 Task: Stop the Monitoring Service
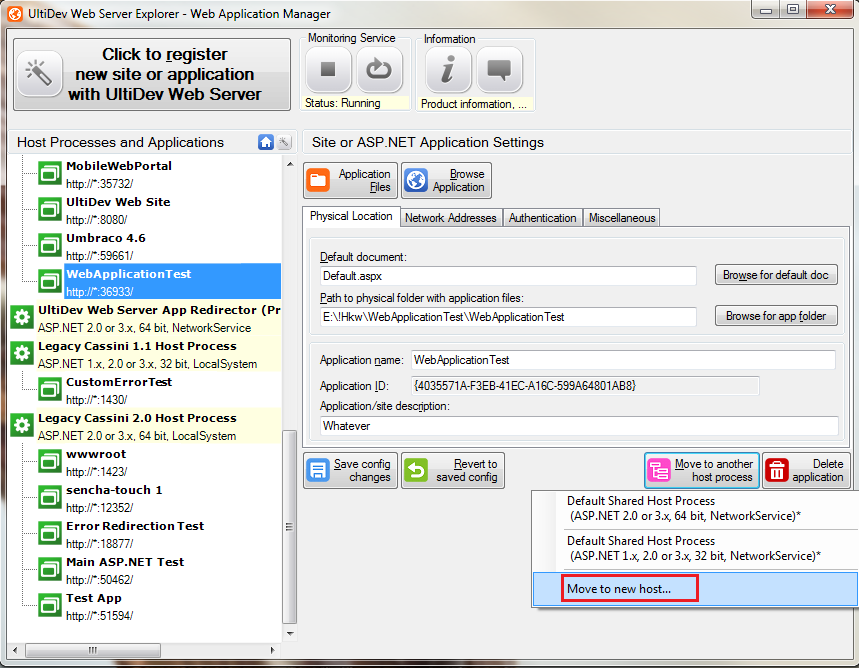328,70
